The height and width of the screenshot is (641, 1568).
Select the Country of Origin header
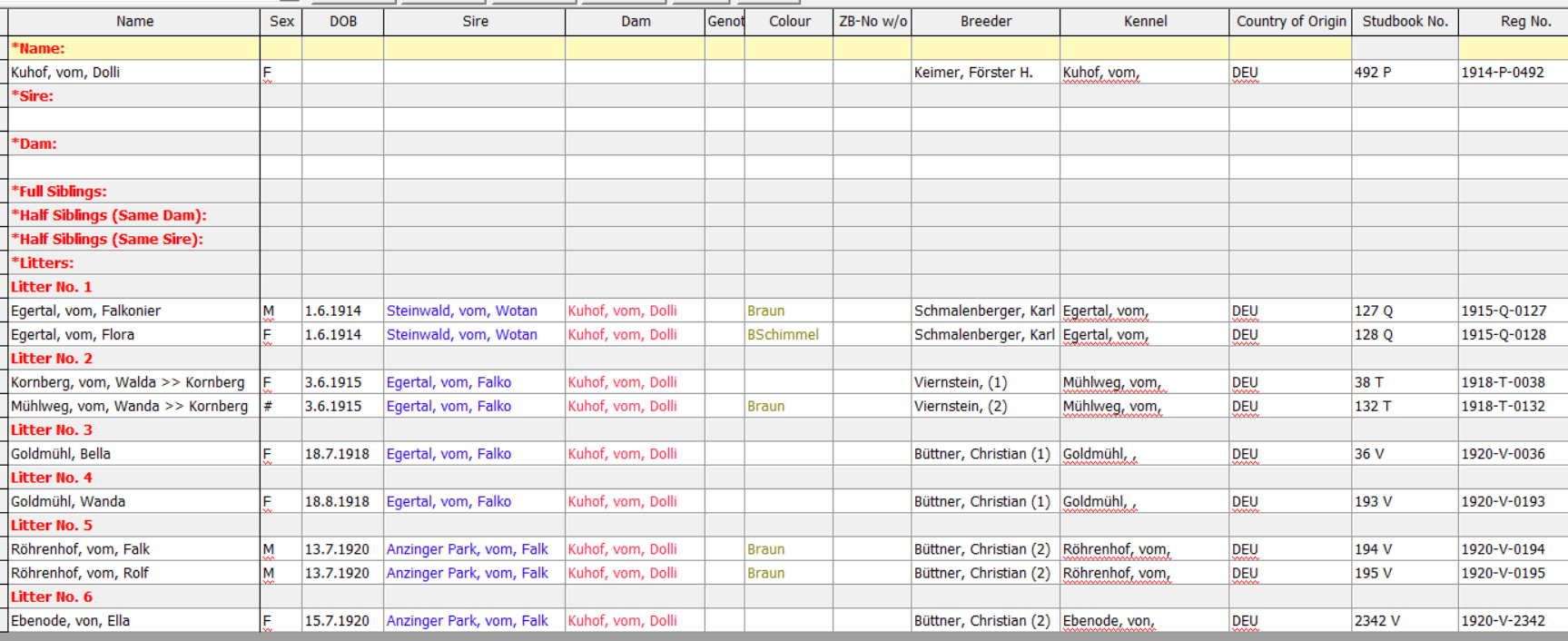[x=1291, y=21]
